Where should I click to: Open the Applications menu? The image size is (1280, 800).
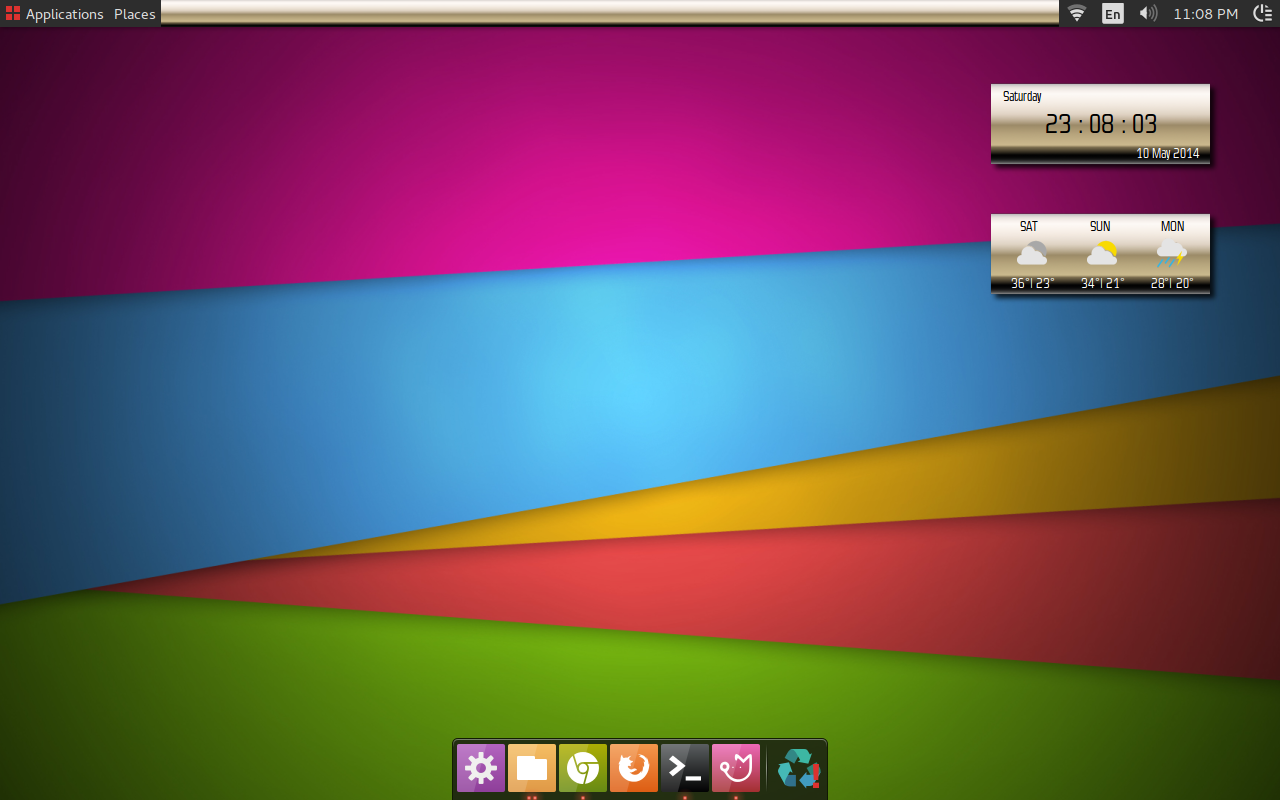point(54,14)
